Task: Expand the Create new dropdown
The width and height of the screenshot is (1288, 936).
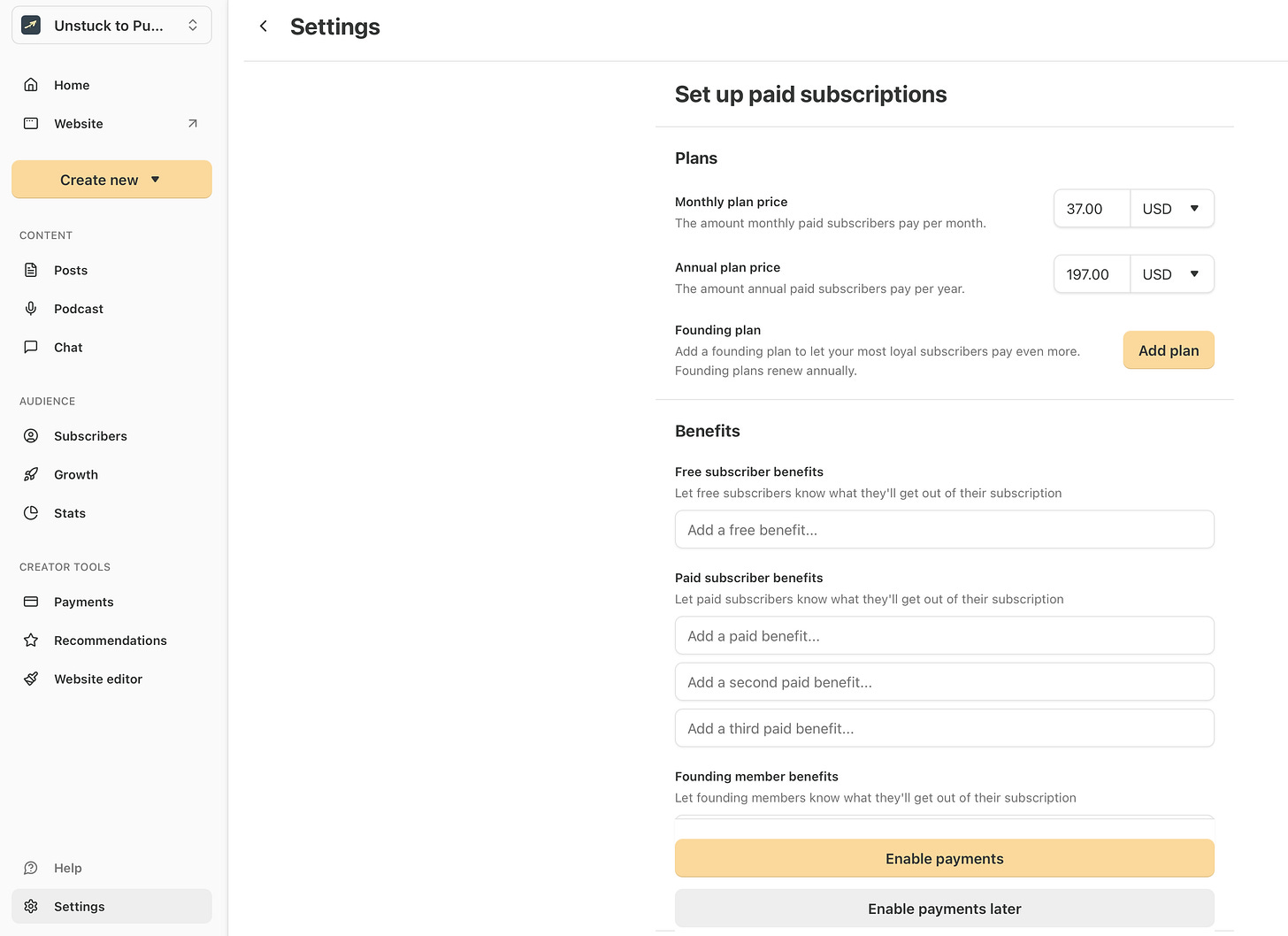Action: [111, 180]
